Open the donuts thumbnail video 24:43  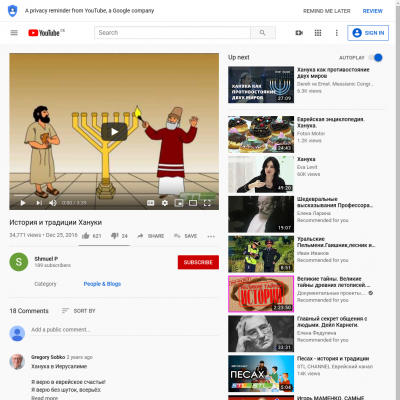pyautogui.click(x=261, y=134)
